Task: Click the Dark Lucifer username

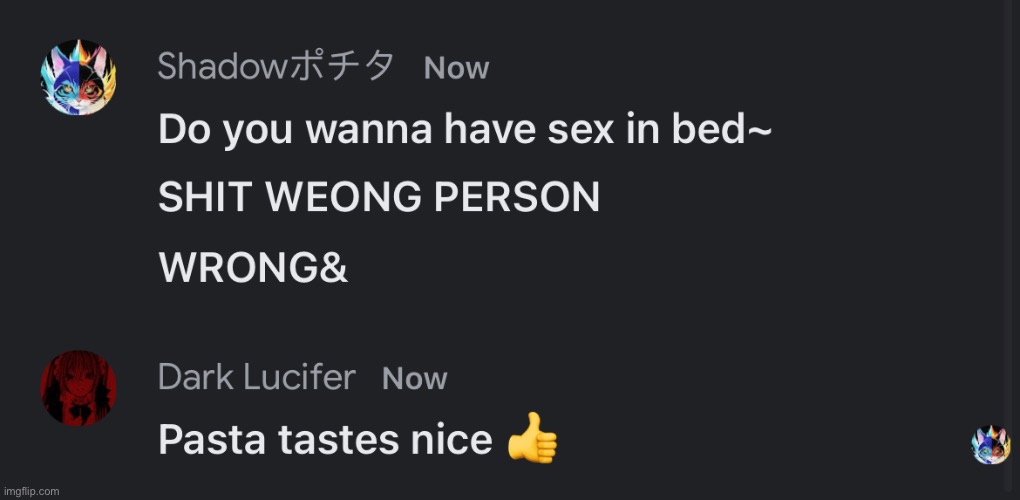Action: (x=256, y=377)
